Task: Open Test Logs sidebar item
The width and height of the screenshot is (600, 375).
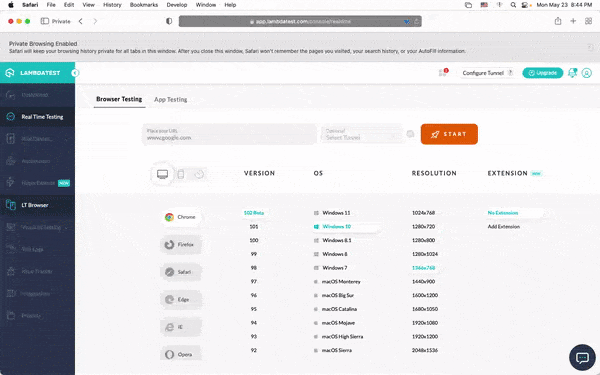Action: (x=37, y=249)
